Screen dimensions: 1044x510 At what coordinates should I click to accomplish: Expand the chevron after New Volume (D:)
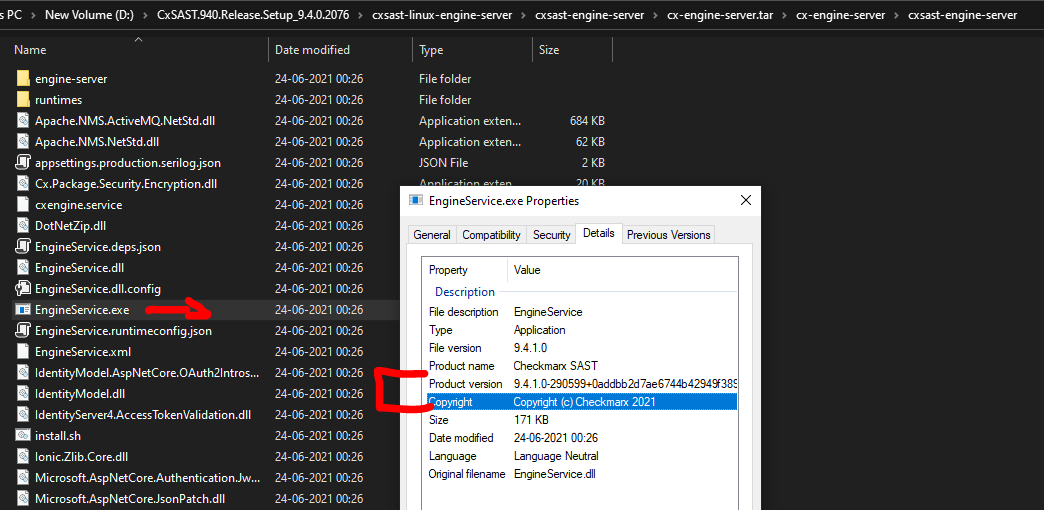pyautogui.click(x=144, y=16)
